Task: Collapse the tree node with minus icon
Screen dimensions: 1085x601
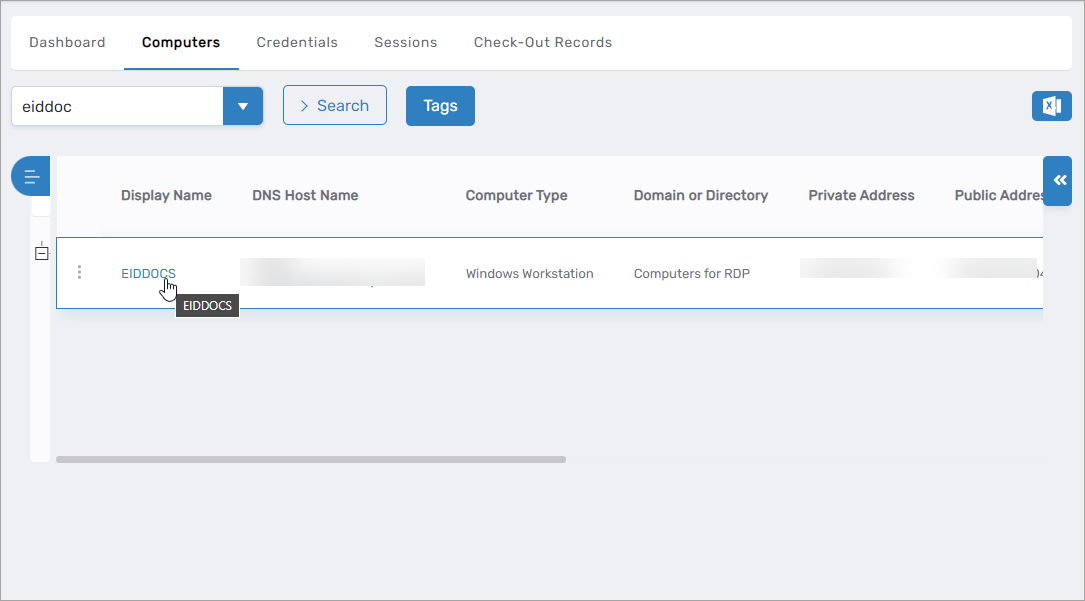Action: click(41, 254)
